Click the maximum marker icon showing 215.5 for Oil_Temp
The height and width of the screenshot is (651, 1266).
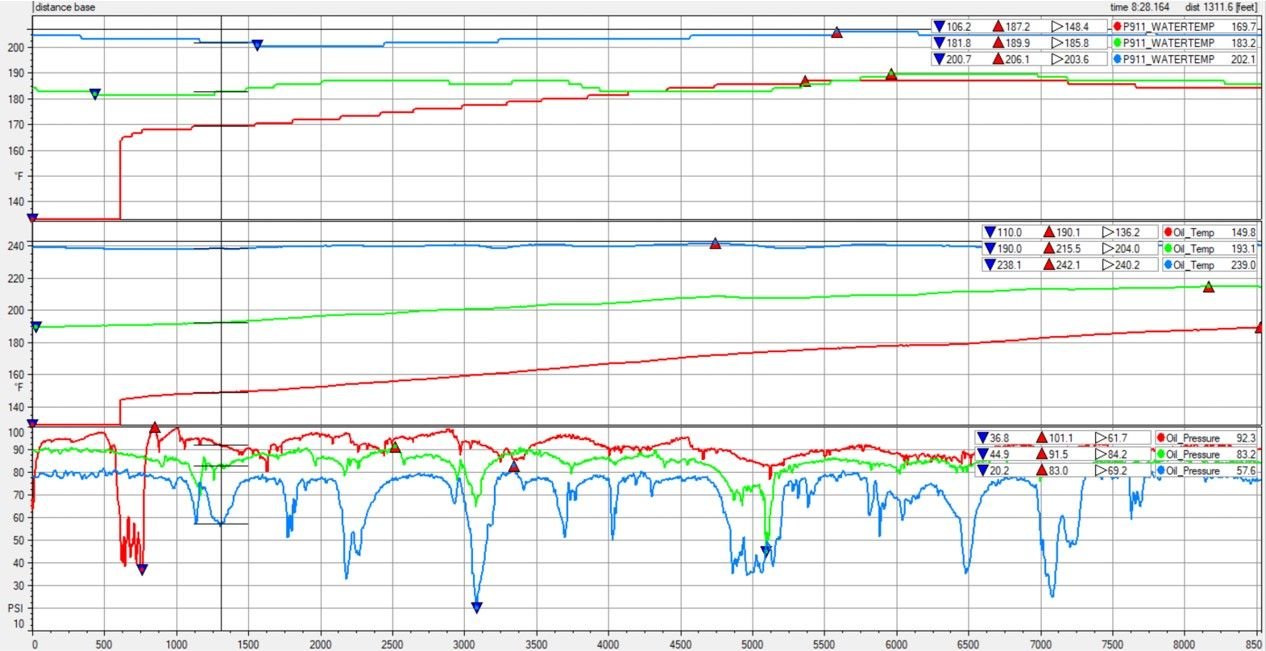click(x=1050, y=248)
